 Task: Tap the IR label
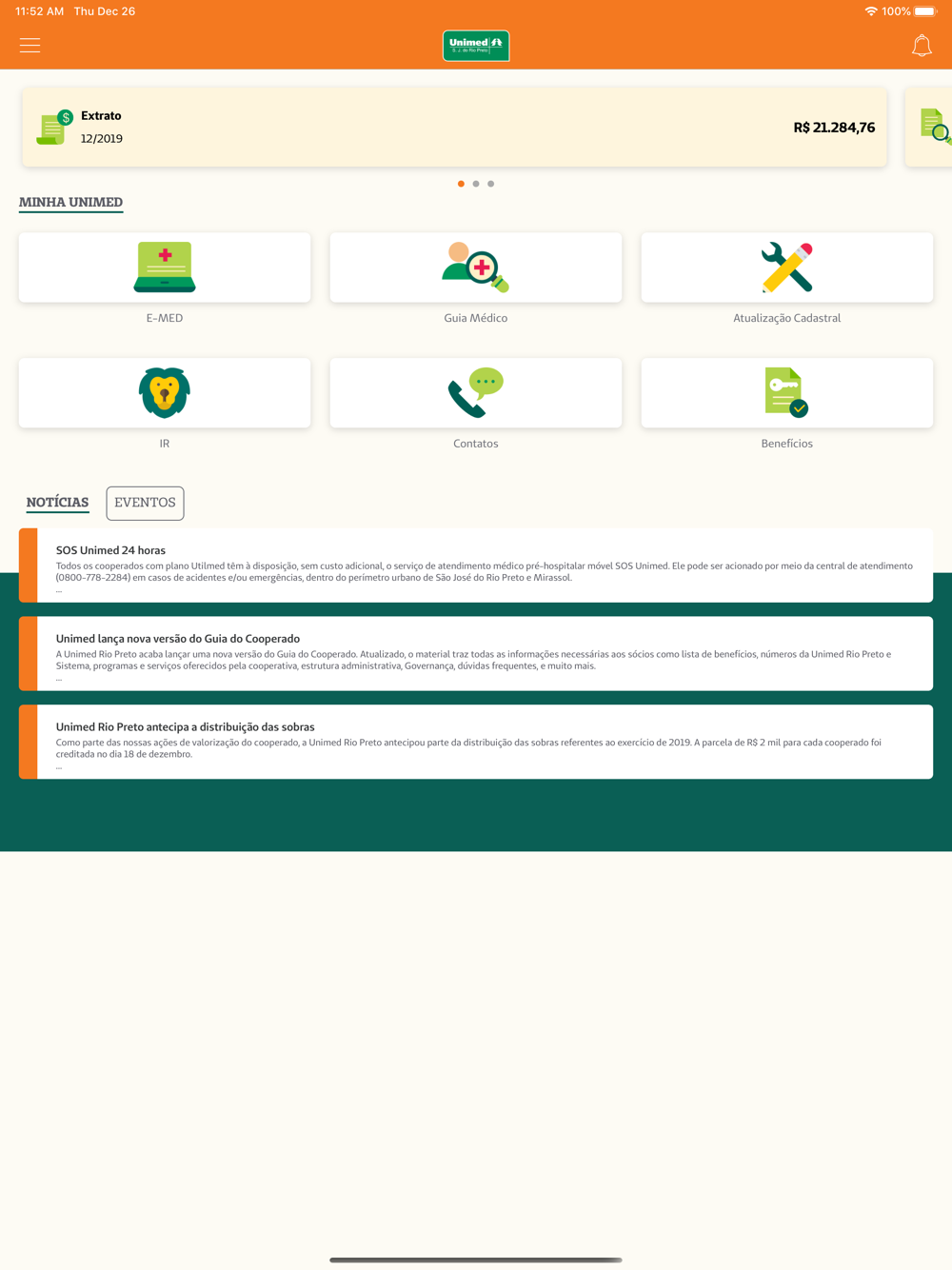pos(165,444)
